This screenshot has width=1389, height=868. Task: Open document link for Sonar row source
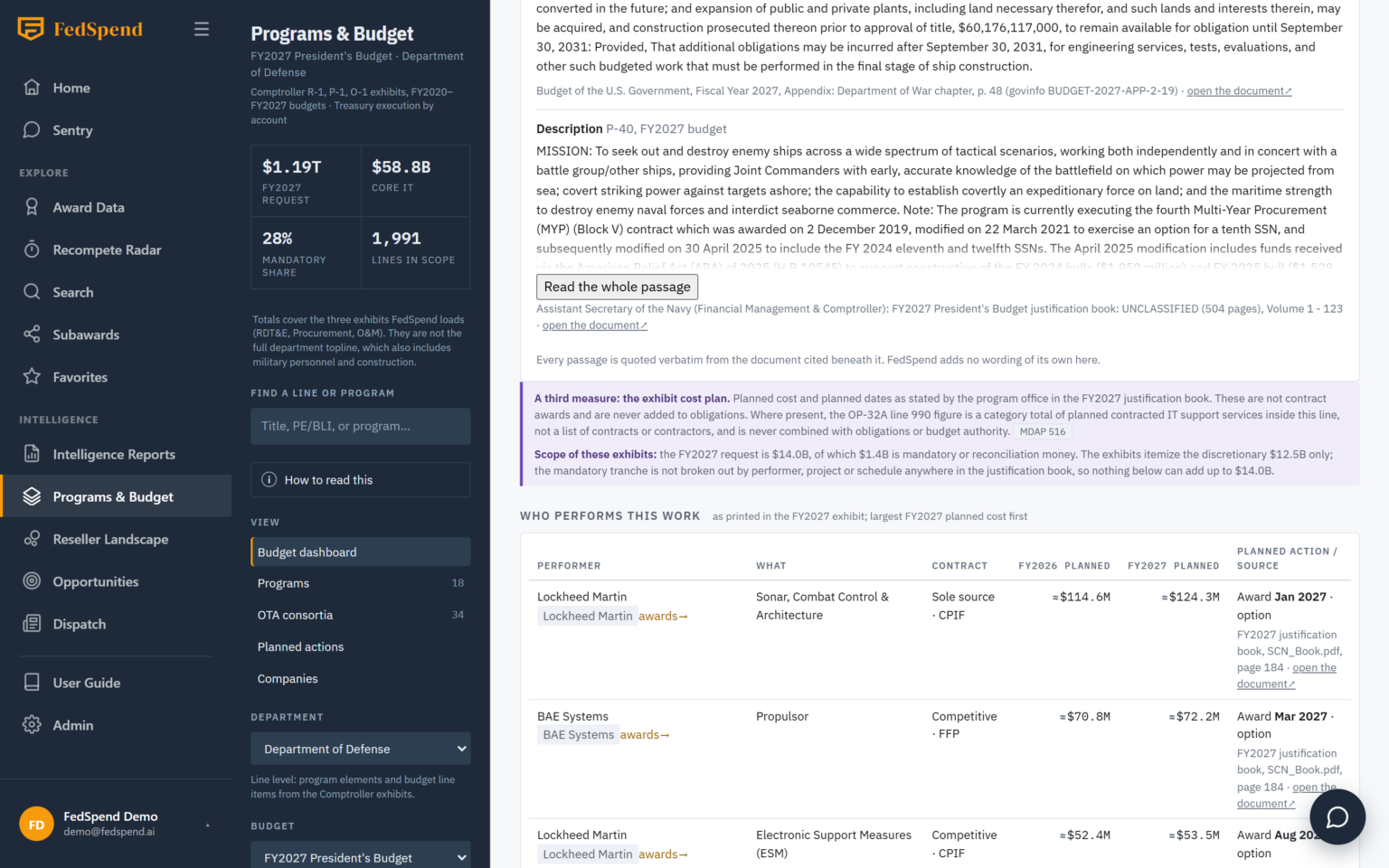click(1287, 676)
